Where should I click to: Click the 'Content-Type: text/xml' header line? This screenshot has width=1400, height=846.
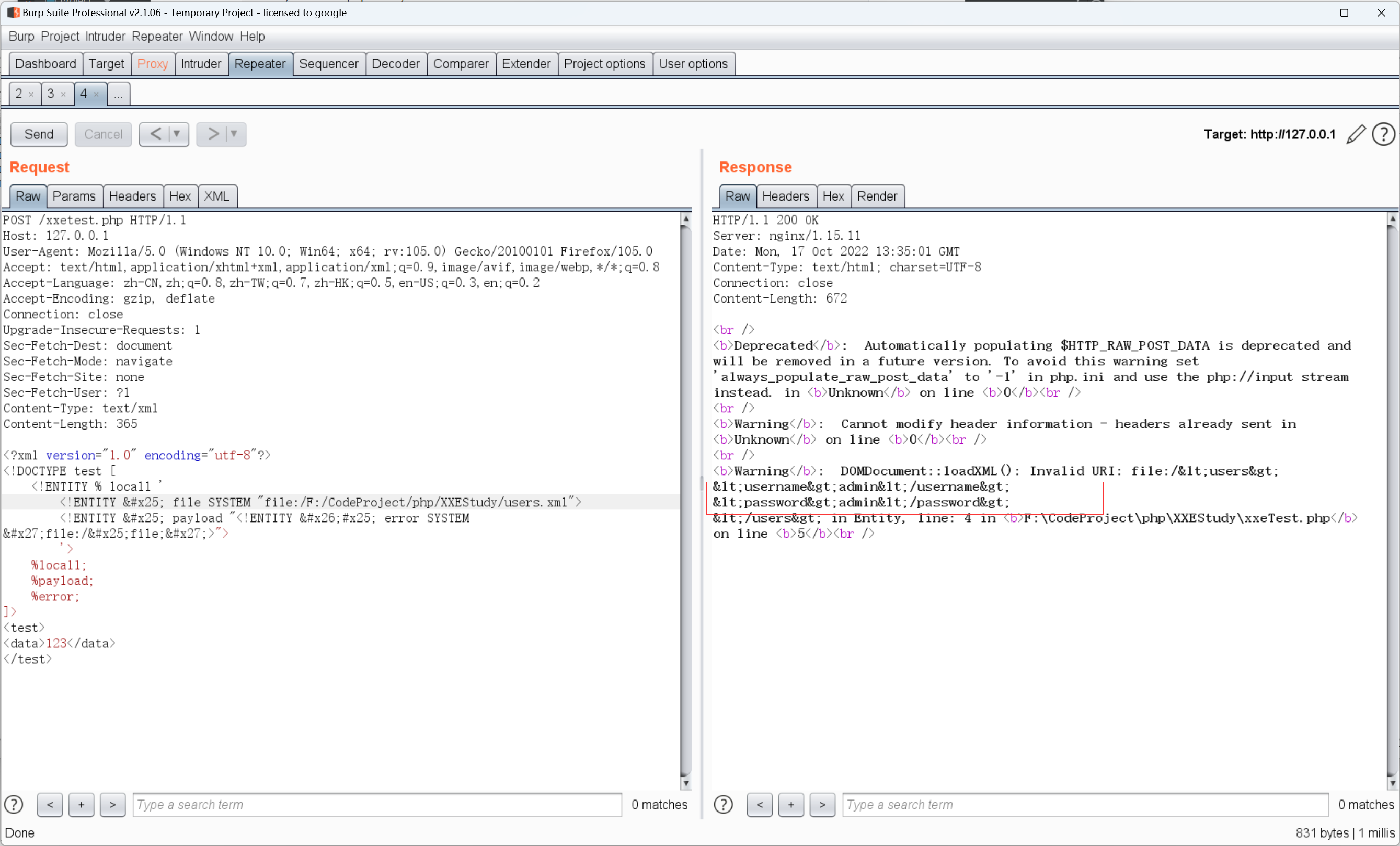(80, 409)
